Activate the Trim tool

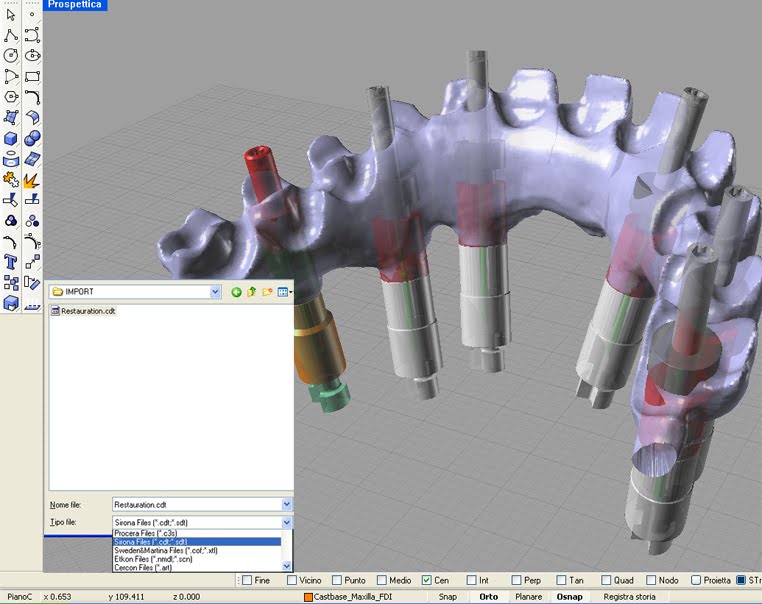(11, 200)
